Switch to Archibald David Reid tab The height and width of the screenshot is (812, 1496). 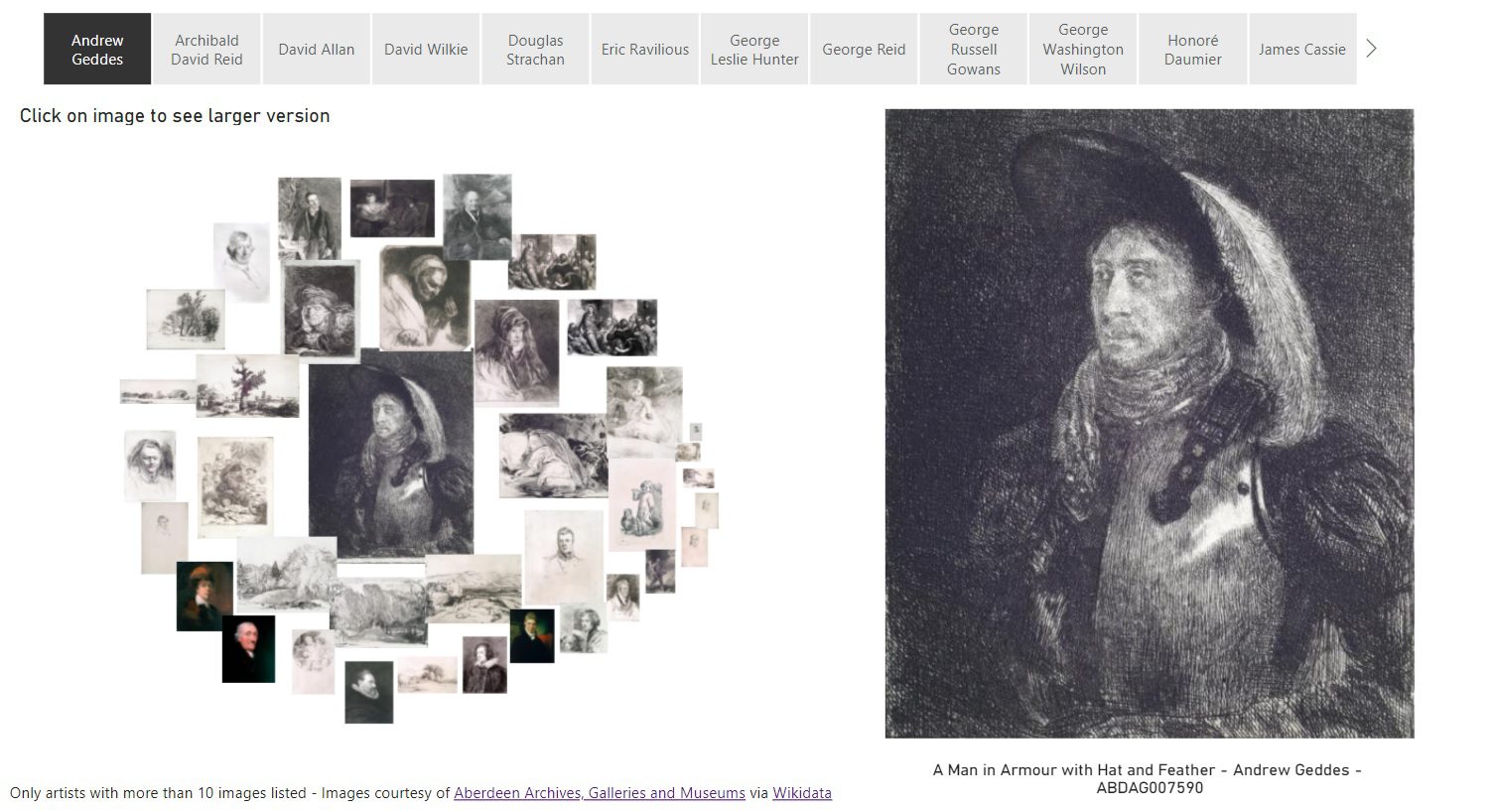coord(206,49)
